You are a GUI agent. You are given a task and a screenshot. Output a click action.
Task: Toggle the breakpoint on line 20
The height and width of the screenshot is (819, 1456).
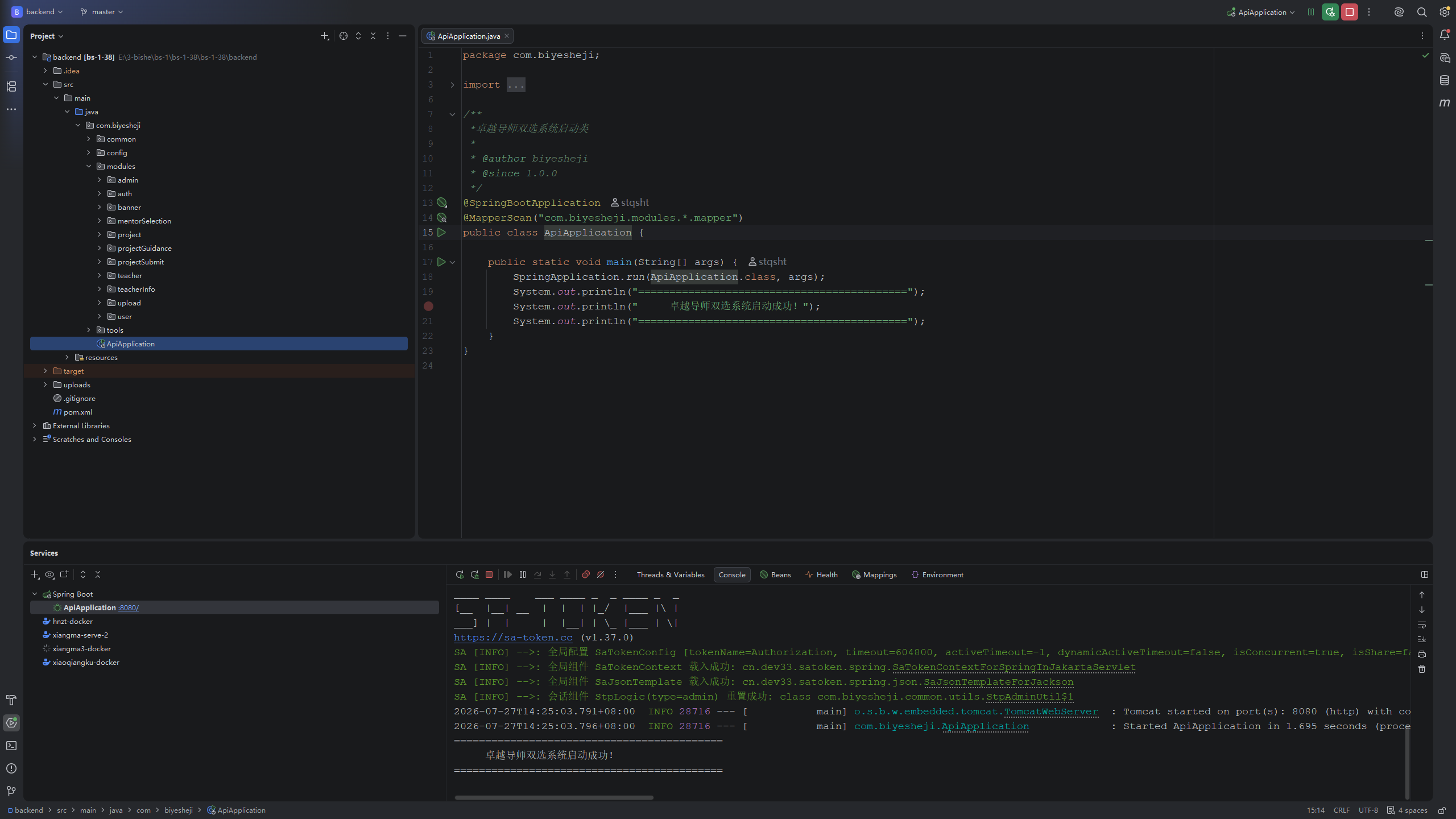[x=428, y=307]
